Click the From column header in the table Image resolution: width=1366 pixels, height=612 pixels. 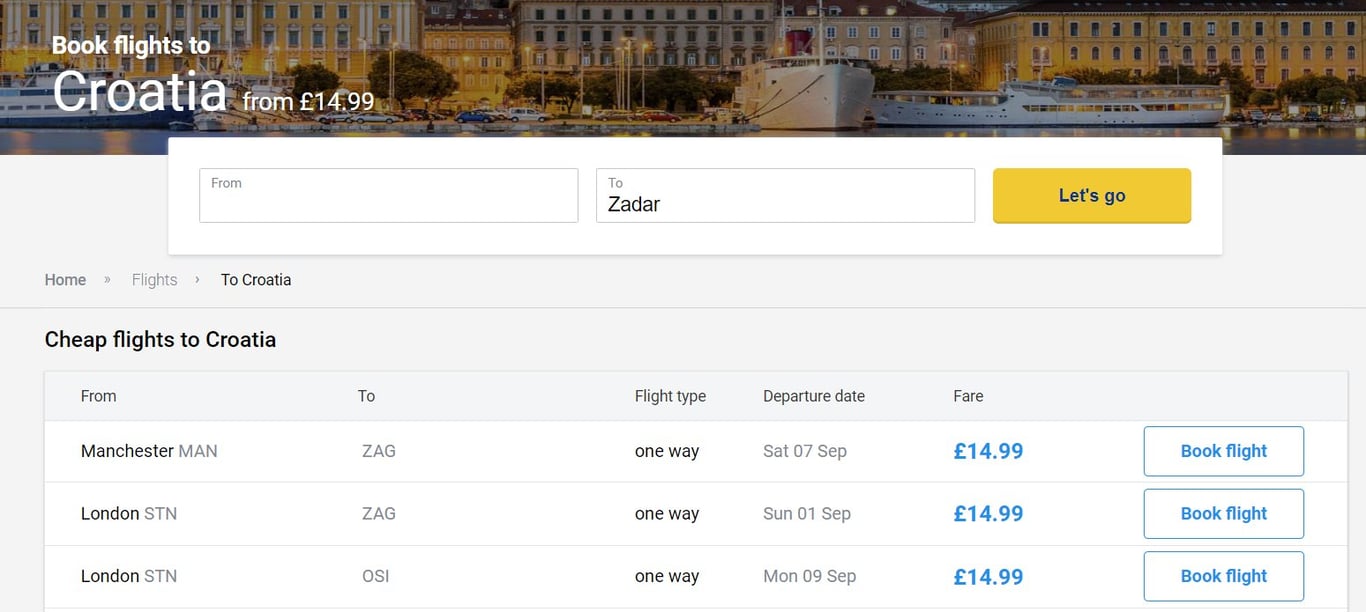click(98, 396)
